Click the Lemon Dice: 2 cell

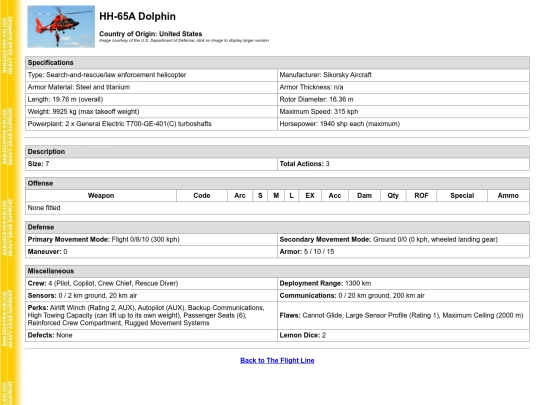click(403, 335)
